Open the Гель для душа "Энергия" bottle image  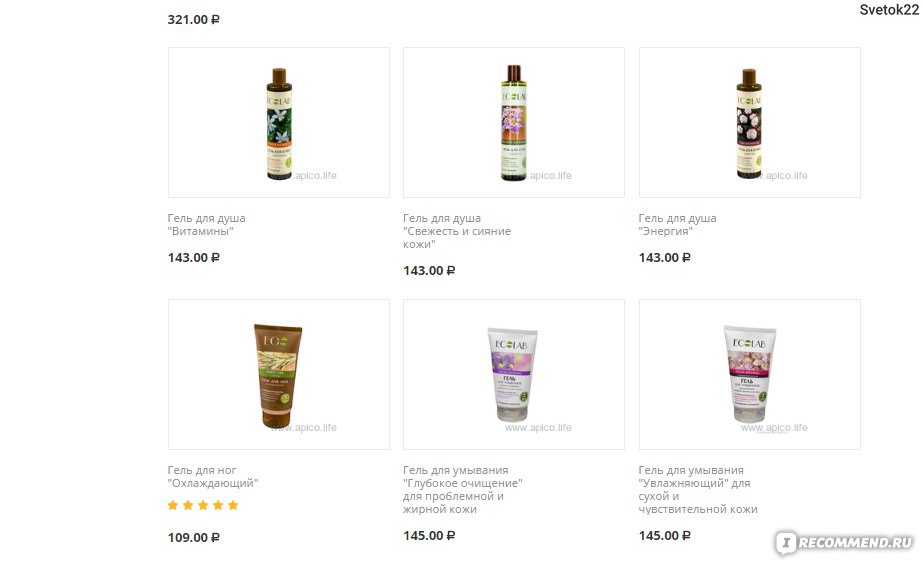pyautogui.click(x=749, y=122)
